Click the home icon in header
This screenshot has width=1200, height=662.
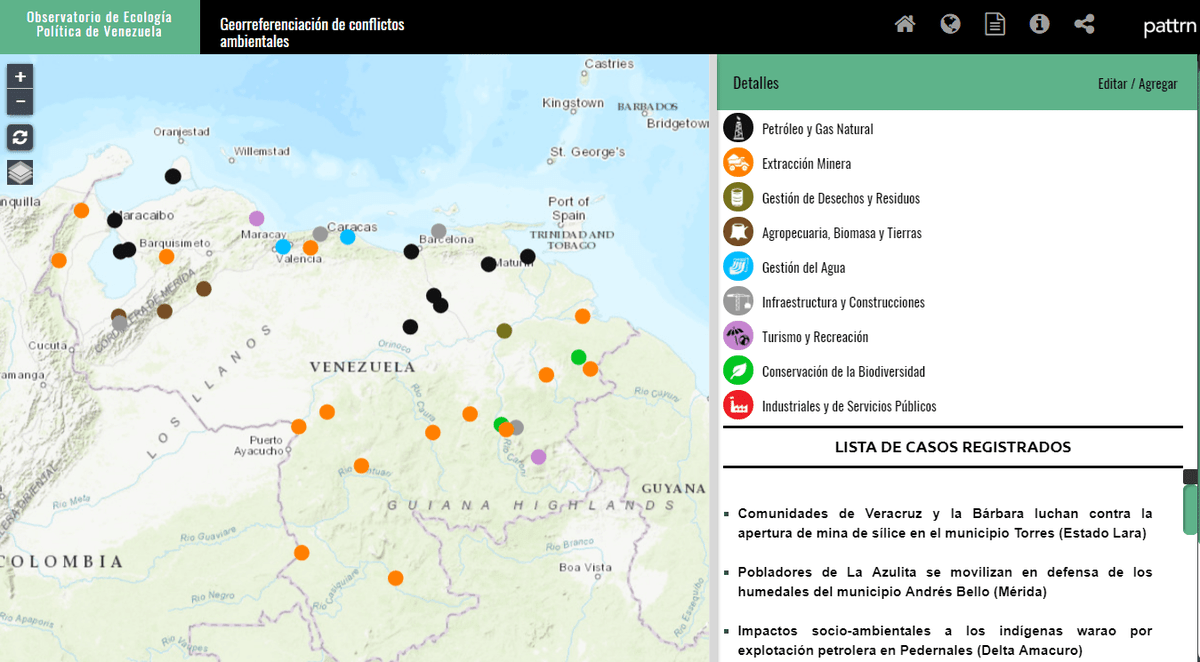(905, 24)
